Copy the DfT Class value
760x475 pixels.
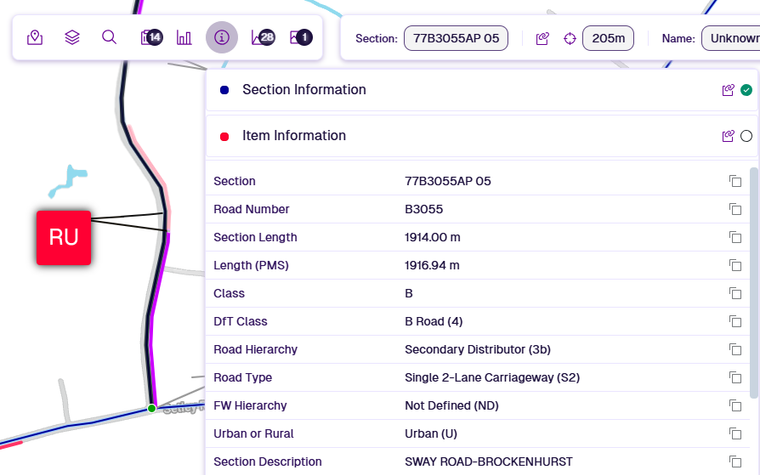coord(735,322)
